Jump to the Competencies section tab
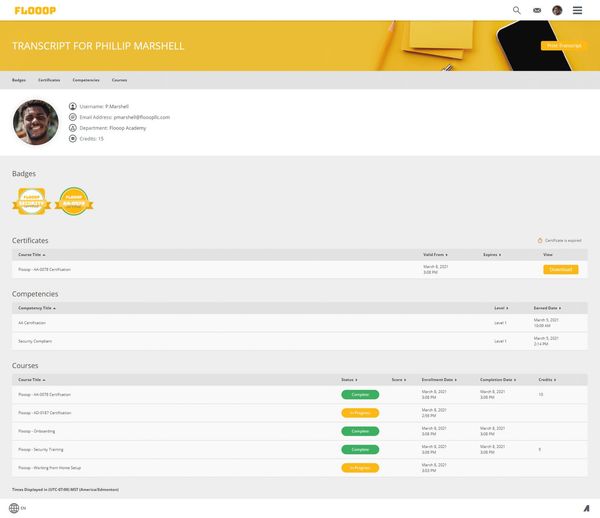This screenshot has width=600, height=518. click(x=86, y=80)
